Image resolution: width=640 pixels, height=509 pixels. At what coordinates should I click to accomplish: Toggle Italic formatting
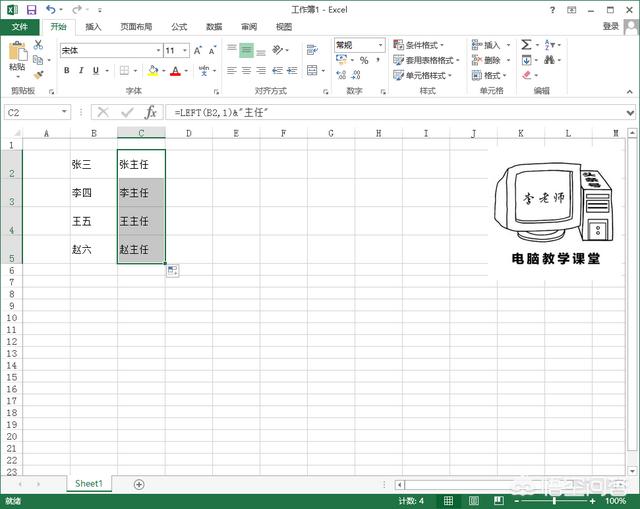[x=81, y=71]
